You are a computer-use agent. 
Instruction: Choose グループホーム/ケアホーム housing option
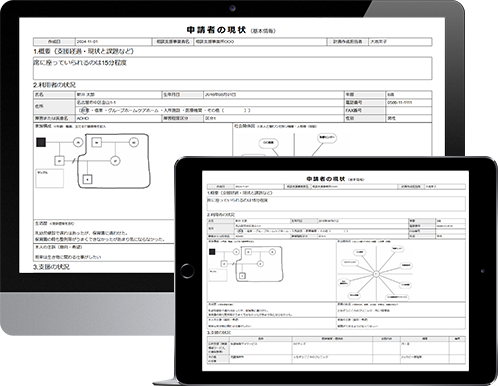coord(133,110)
